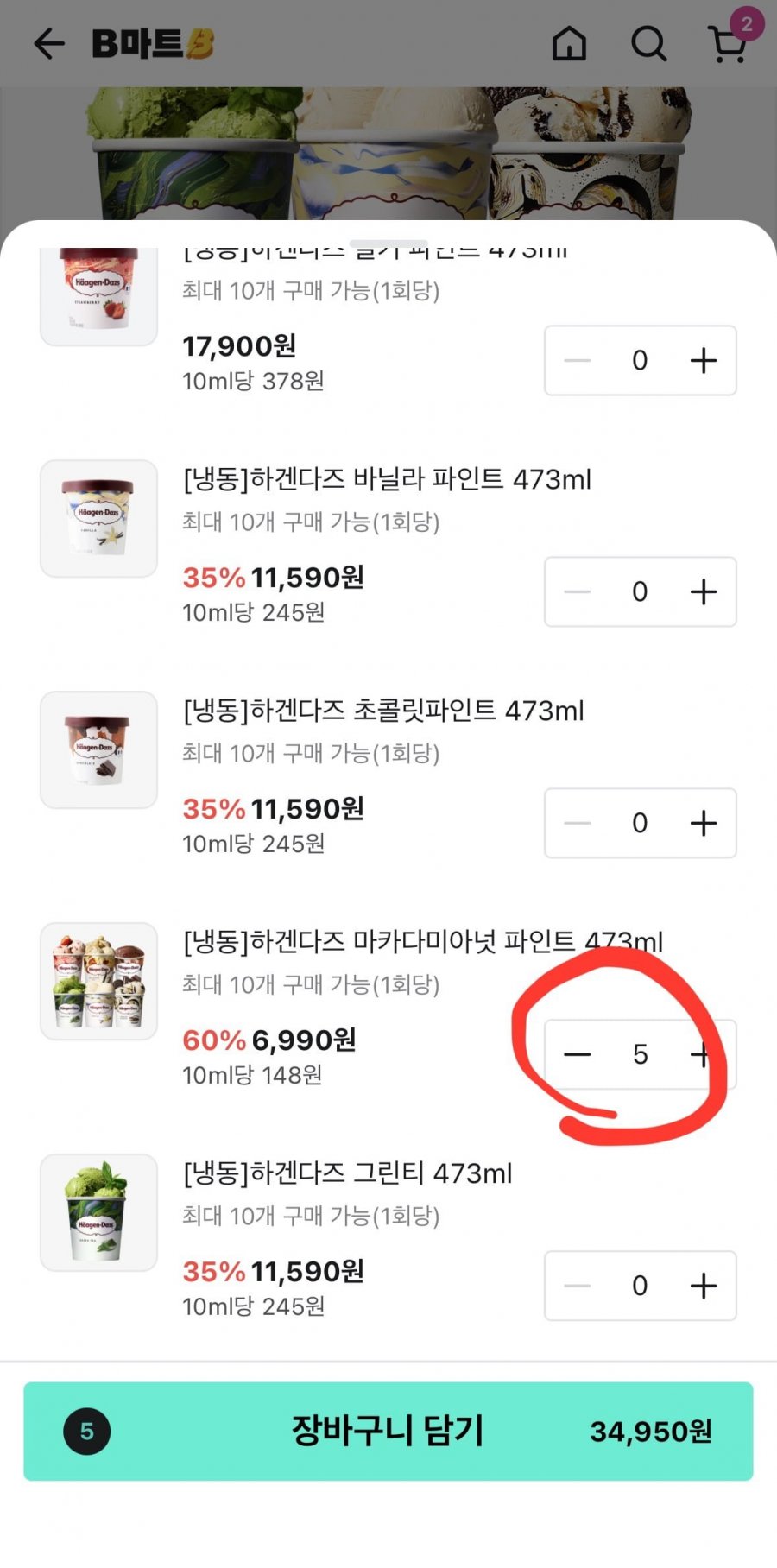Viewport: 777px width, 1568px height.
Task: Tap the strawberry pint product image
Action: (x=98, y=295)
